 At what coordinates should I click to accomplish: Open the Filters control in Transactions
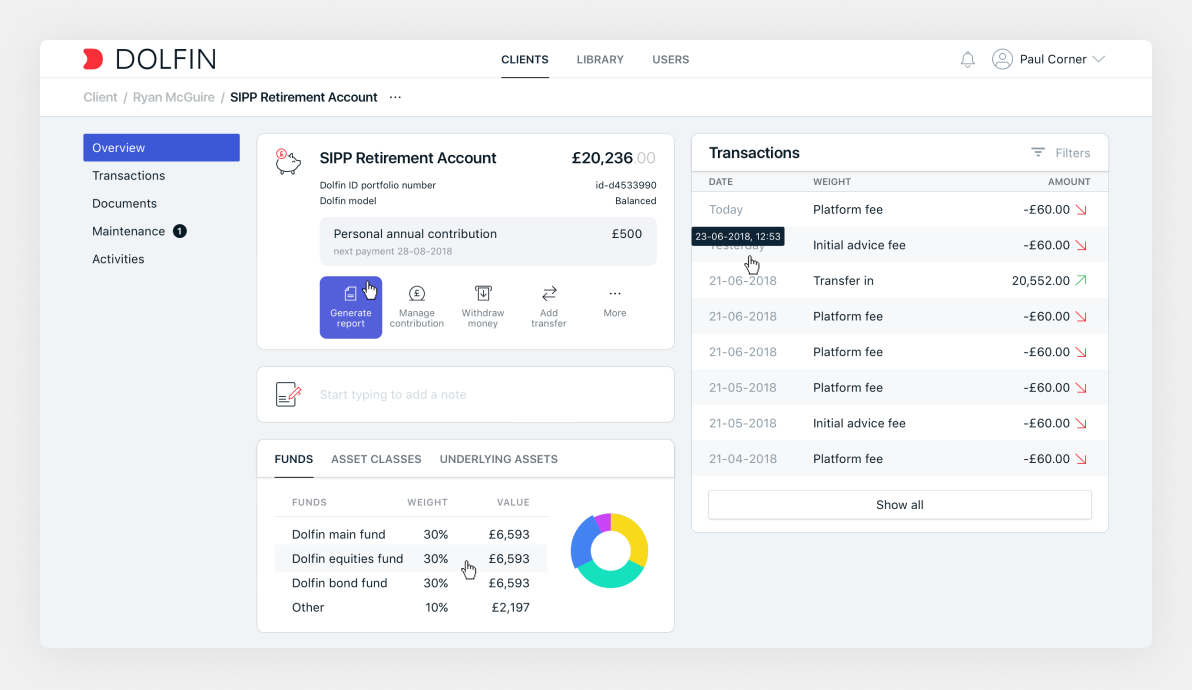(1060, 153)
